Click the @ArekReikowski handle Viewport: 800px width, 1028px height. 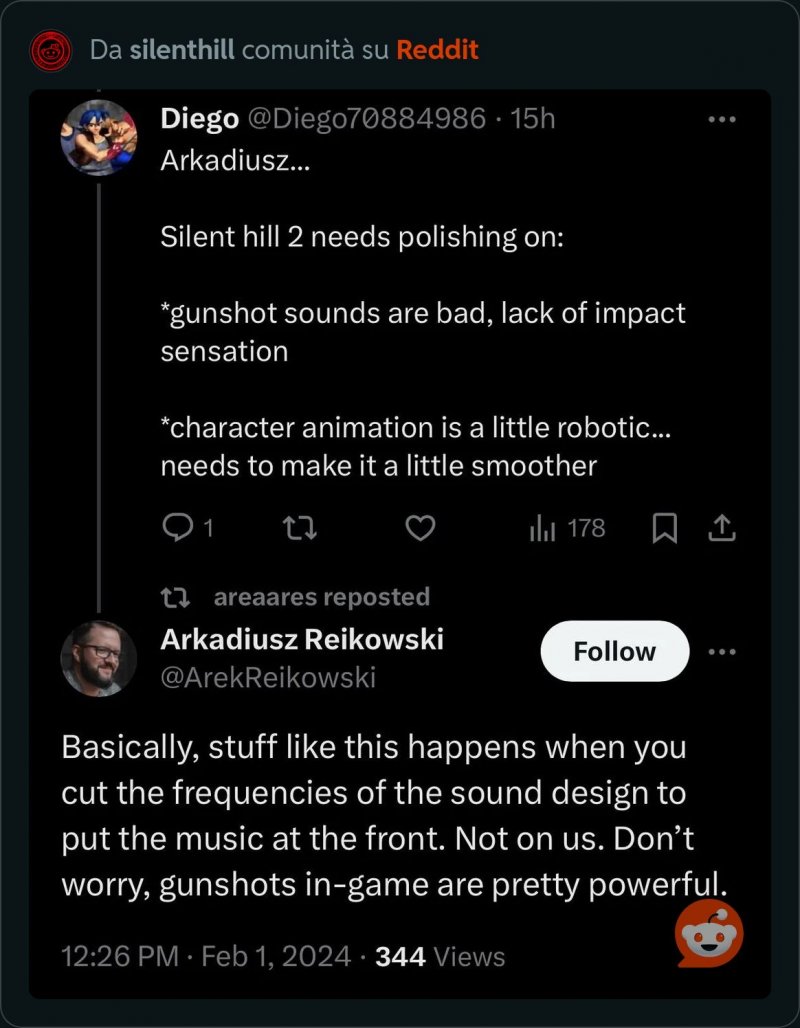point(268,677)
